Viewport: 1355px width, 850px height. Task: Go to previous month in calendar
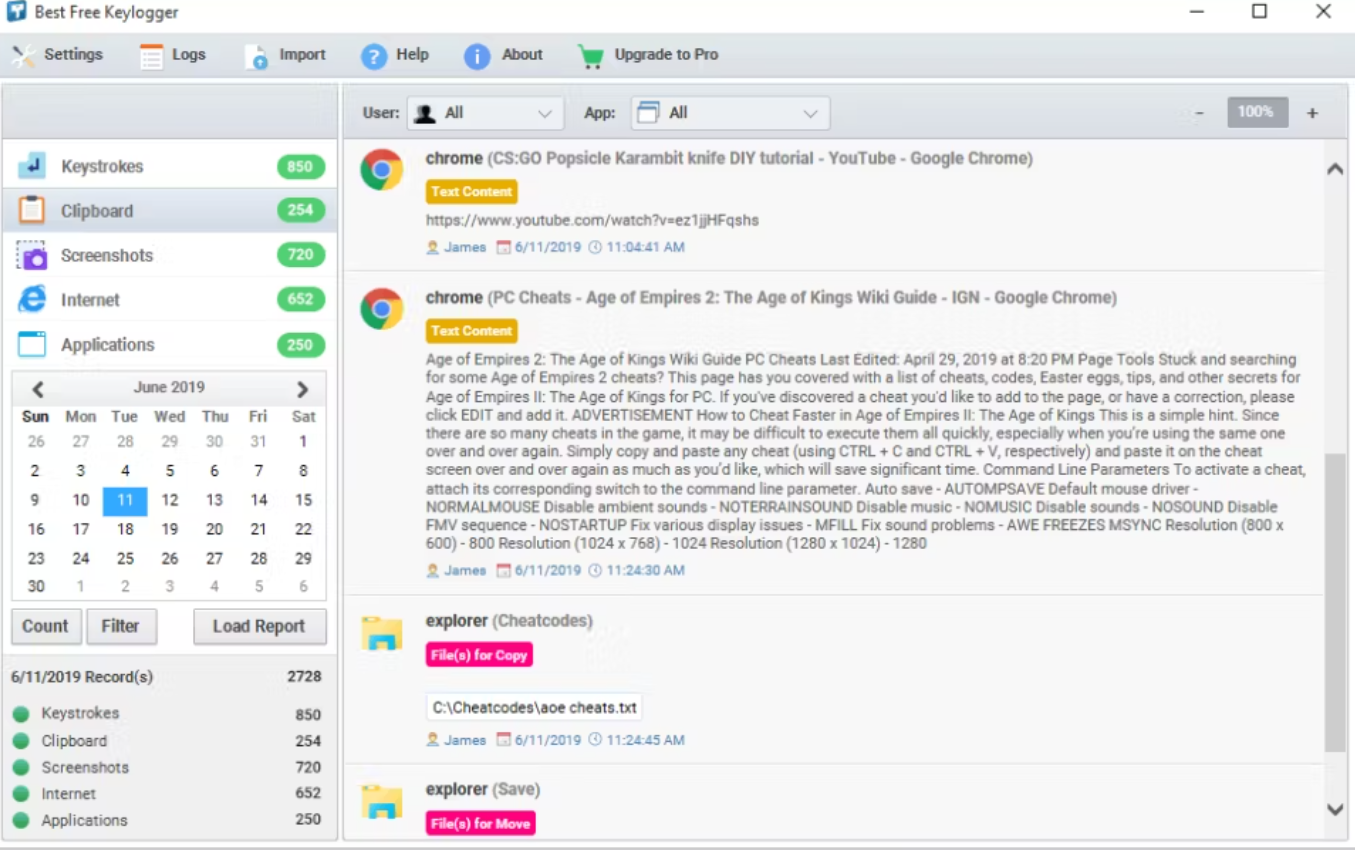38,389
